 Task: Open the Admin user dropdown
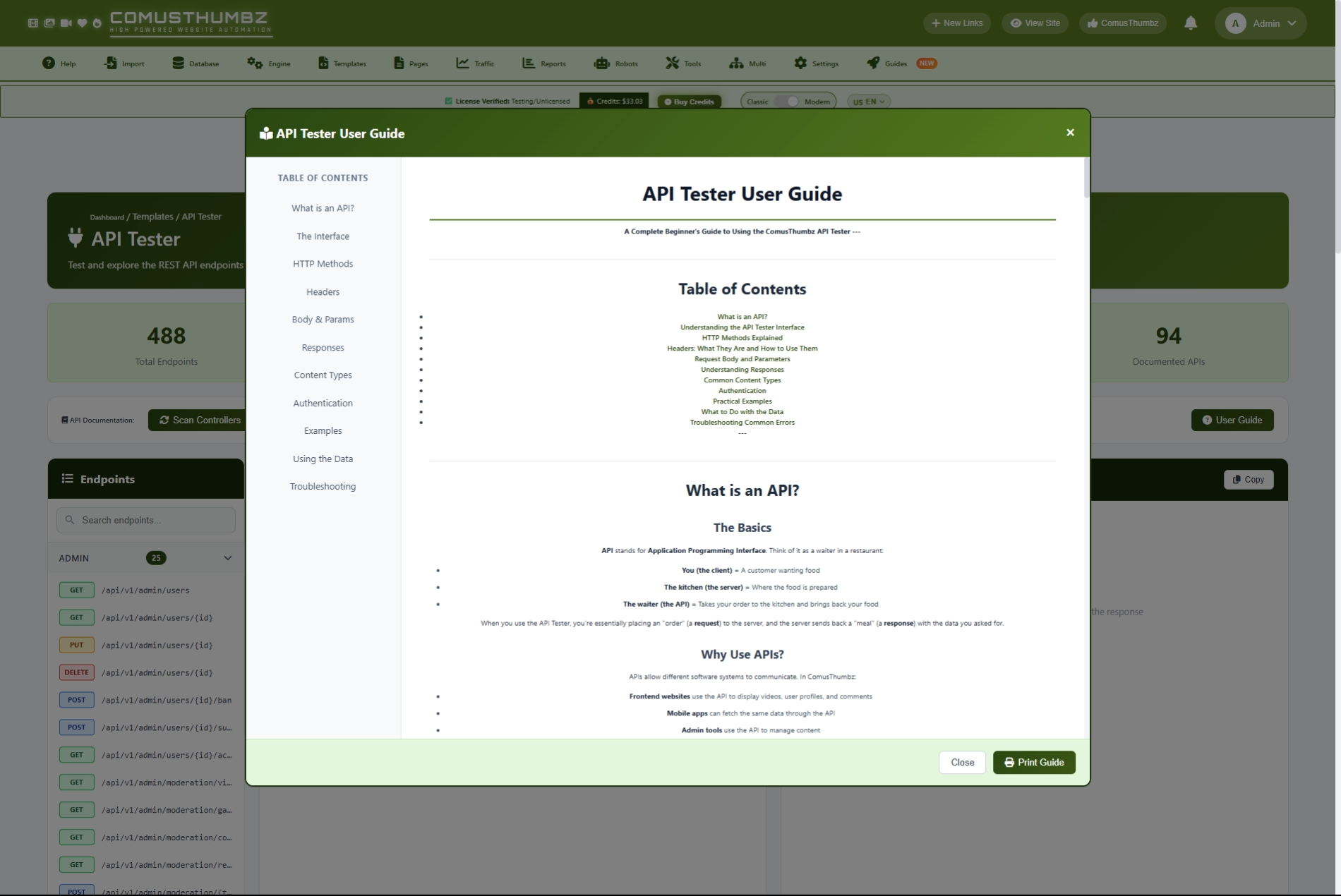(1261, 23)
